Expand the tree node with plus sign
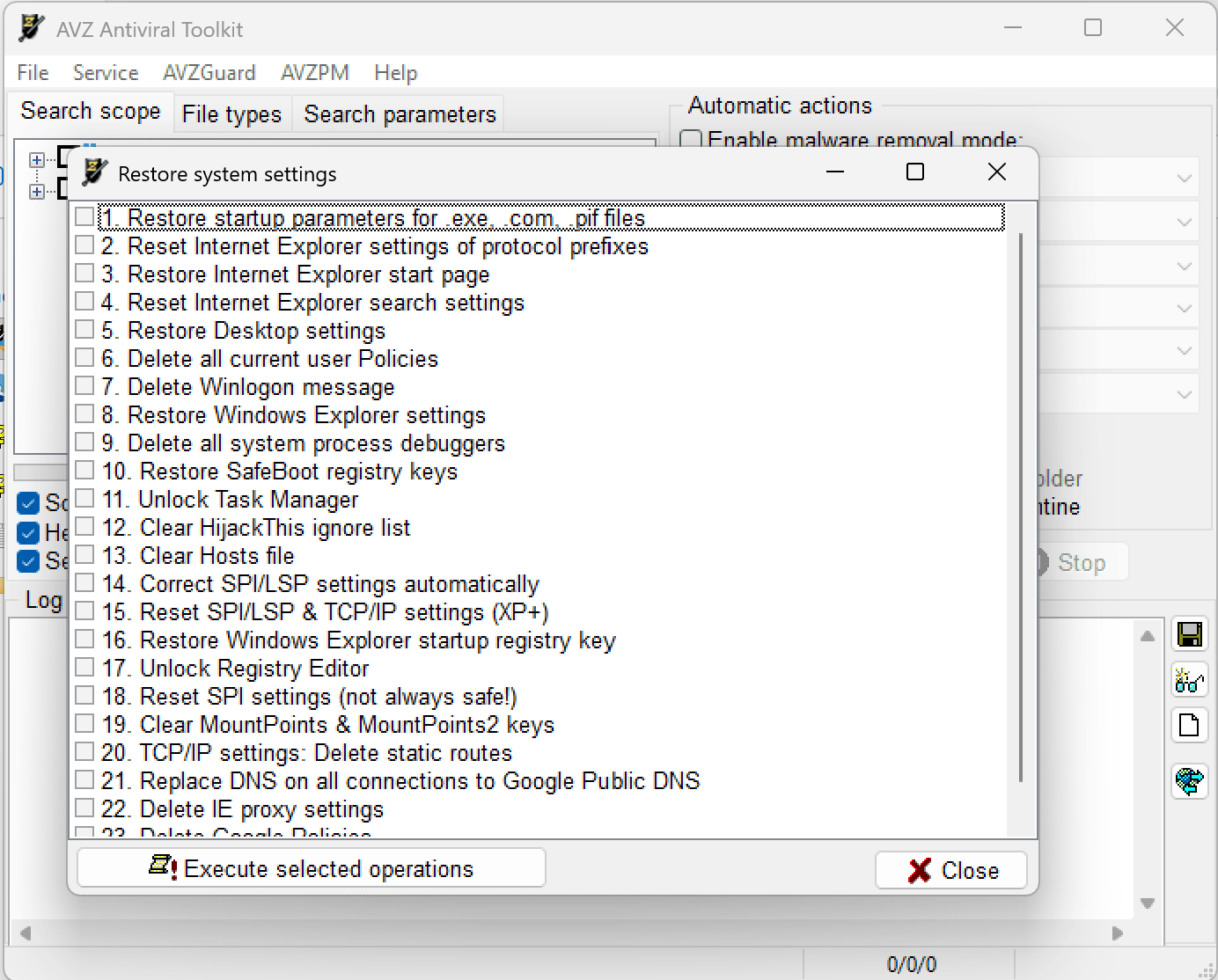 [x=36, y=159]
